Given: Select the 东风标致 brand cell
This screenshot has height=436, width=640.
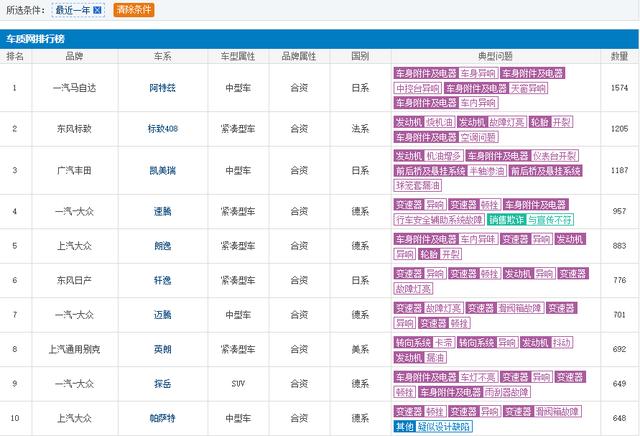Looking at the screenshot, I should pos(74,129).
